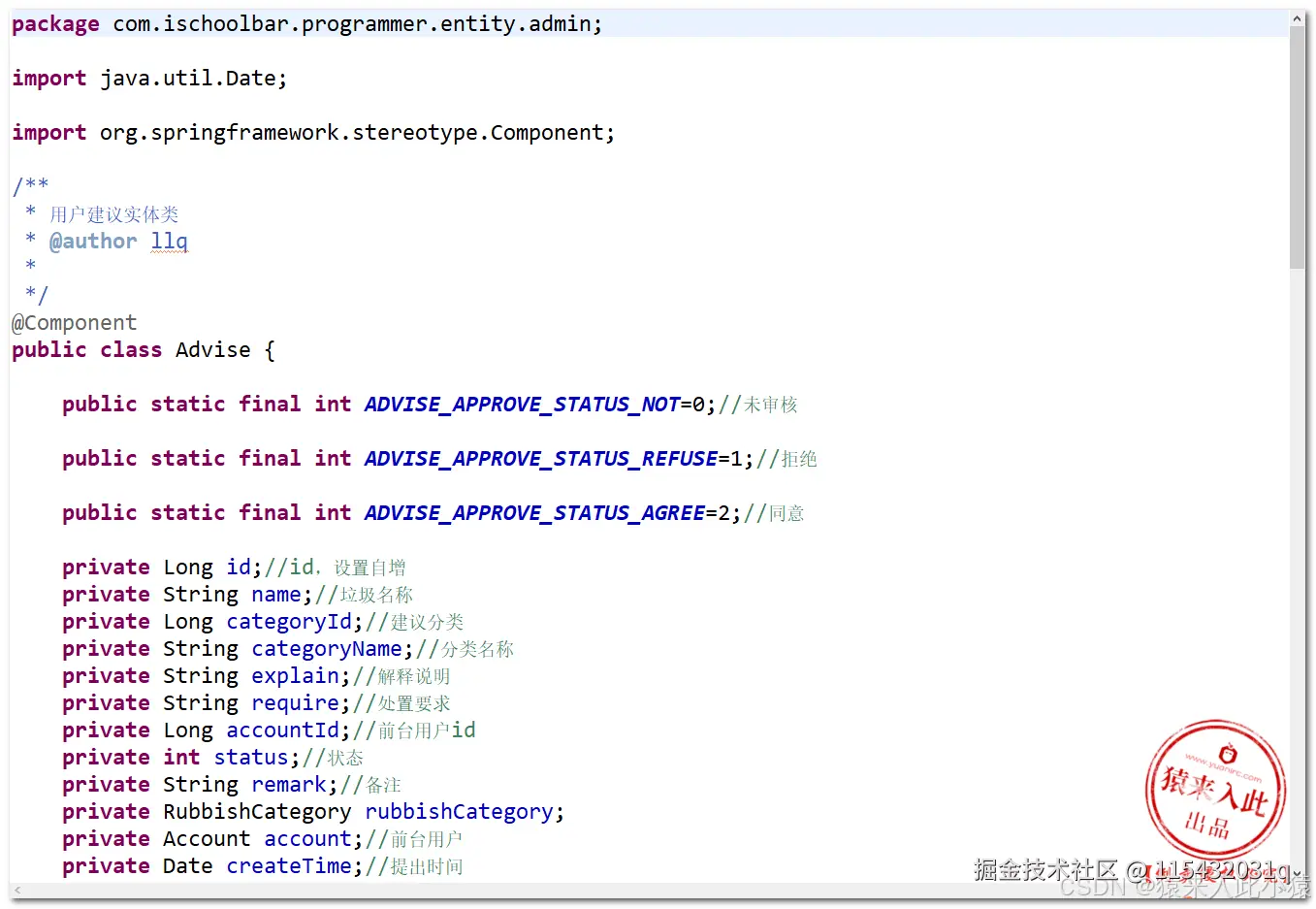
Task: Click the Advise class name
Action: click(213, 350)
